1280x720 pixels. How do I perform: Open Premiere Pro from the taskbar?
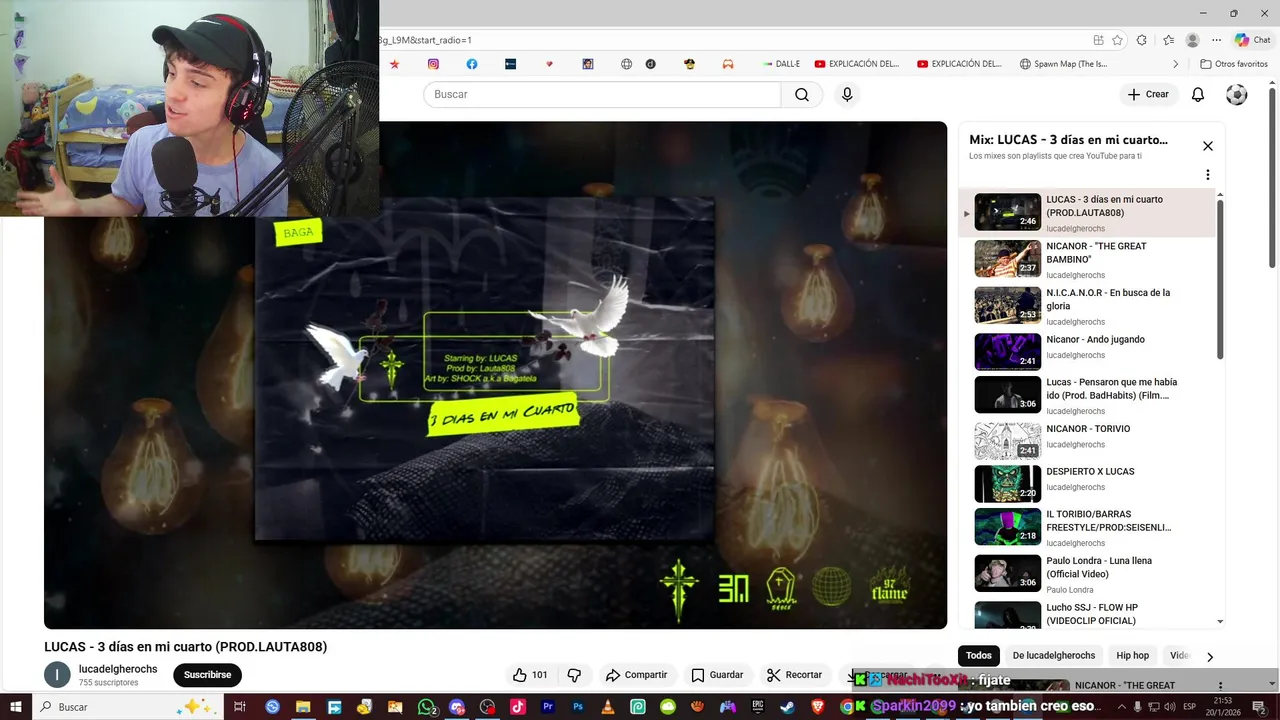(x=547, y=707)
